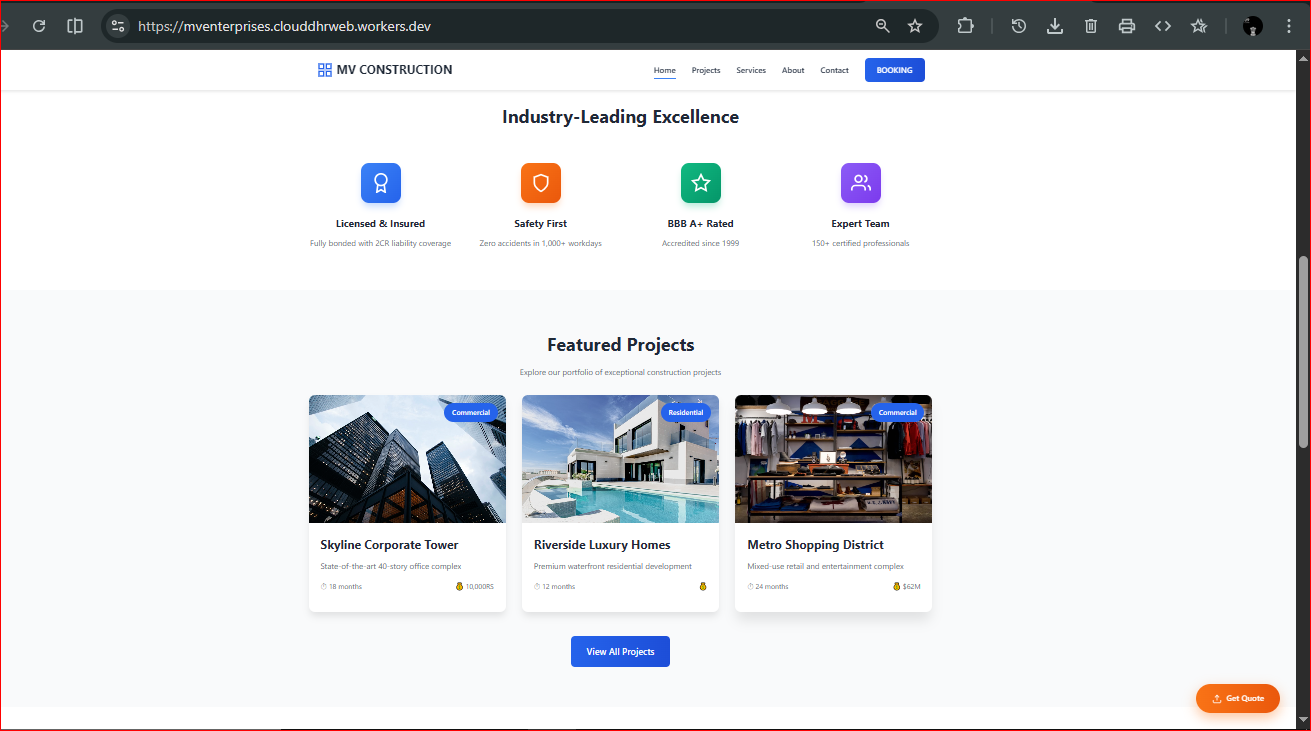Open downloads from the toolbar

coord(1054,26)
